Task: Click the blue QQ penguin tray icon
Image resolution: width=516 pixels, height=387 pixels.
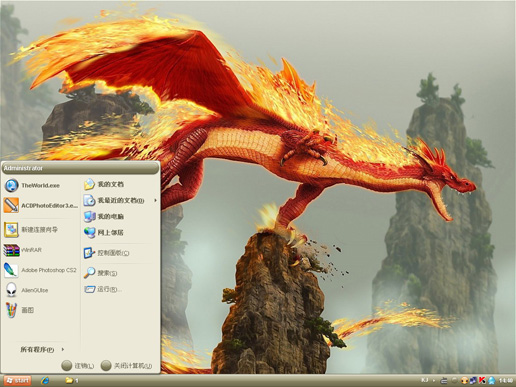Action: click(x=491, y=380)
